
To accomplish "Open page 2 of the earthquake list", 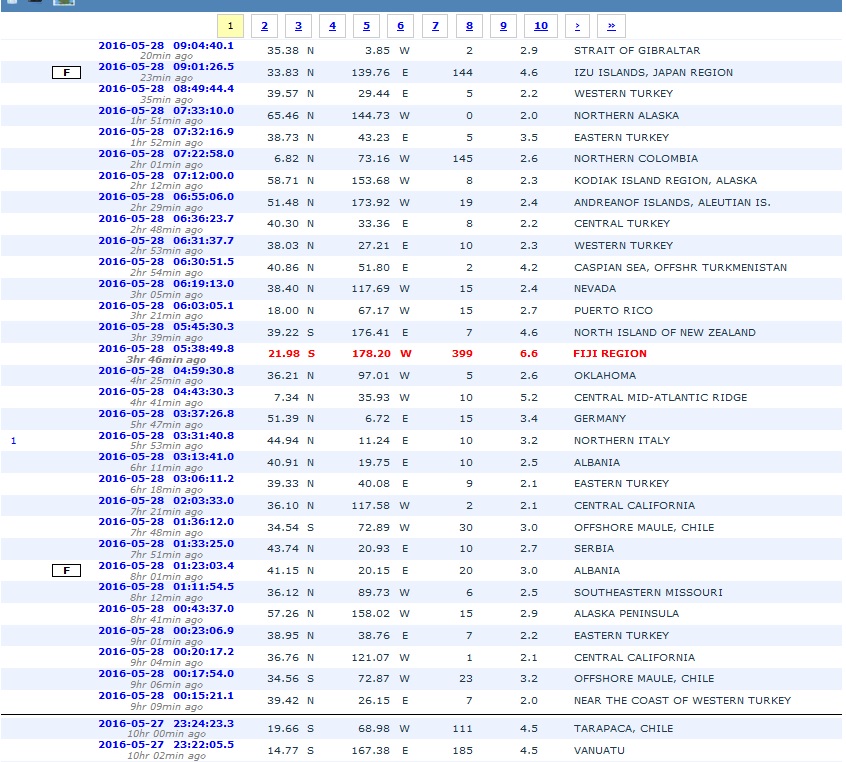I will 264,26.
